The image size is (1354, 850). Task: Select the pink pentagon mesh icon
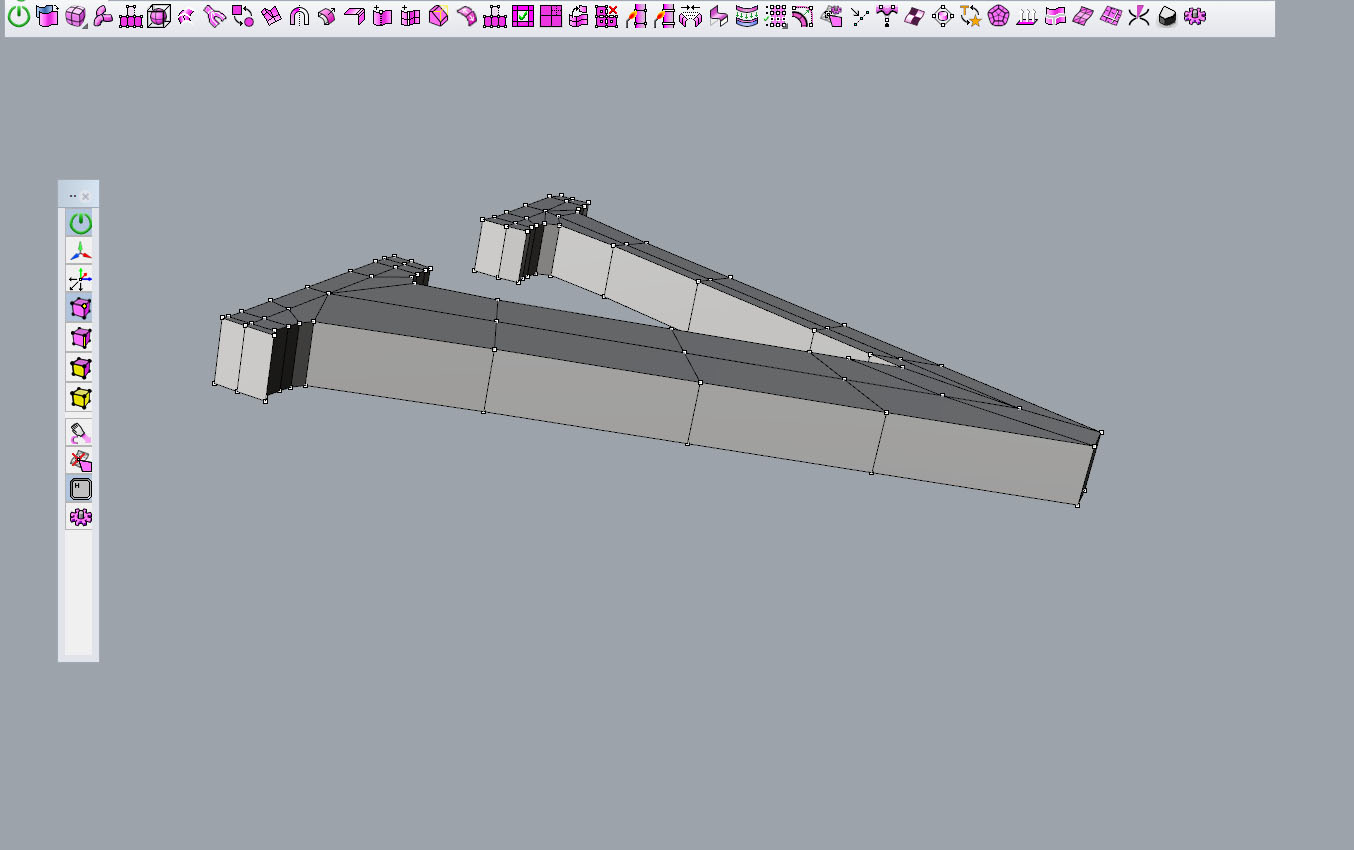[999, 16]
